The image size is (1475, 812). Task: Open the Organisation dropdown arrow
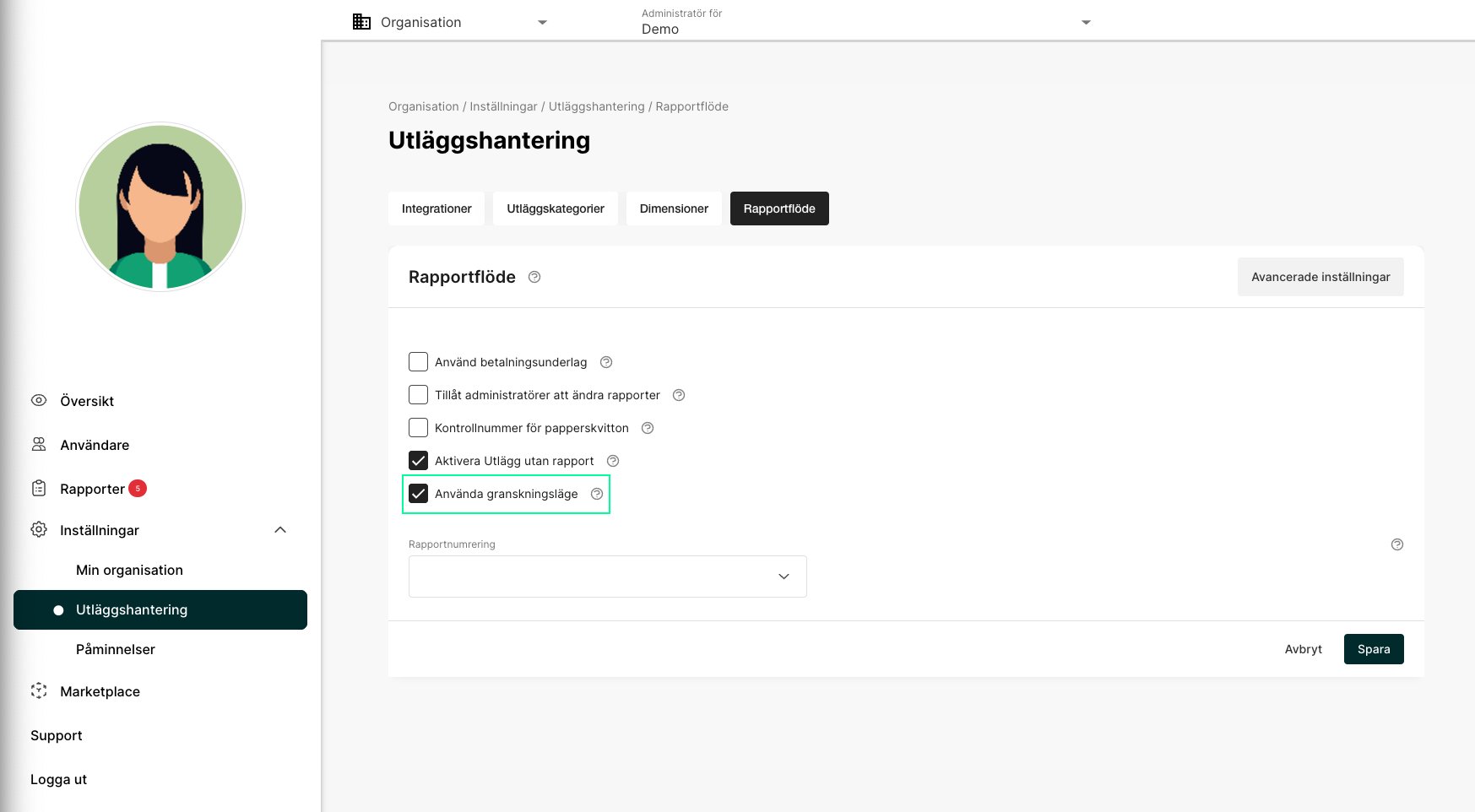coord(543,23)
